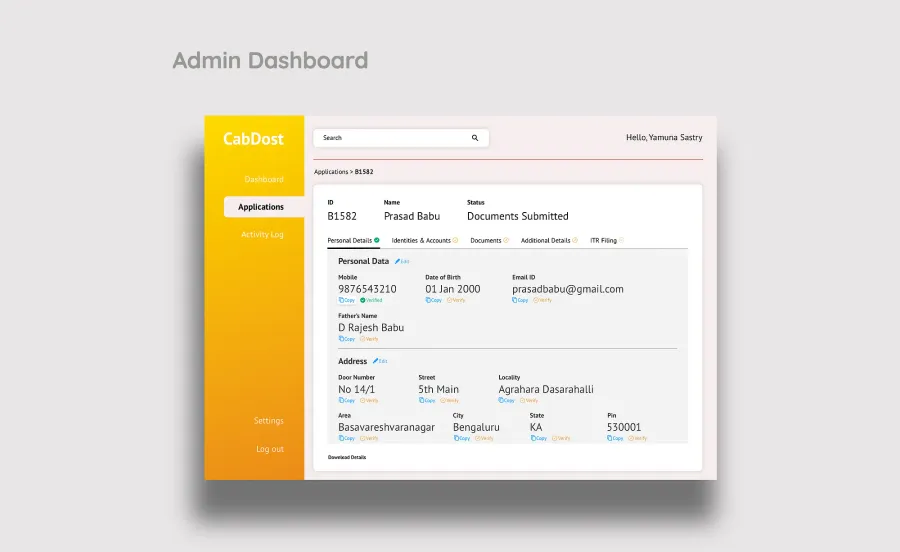
Task: Switch to Identities & Accounts tab
Action: pyautogui.click(x=425, y=240)
